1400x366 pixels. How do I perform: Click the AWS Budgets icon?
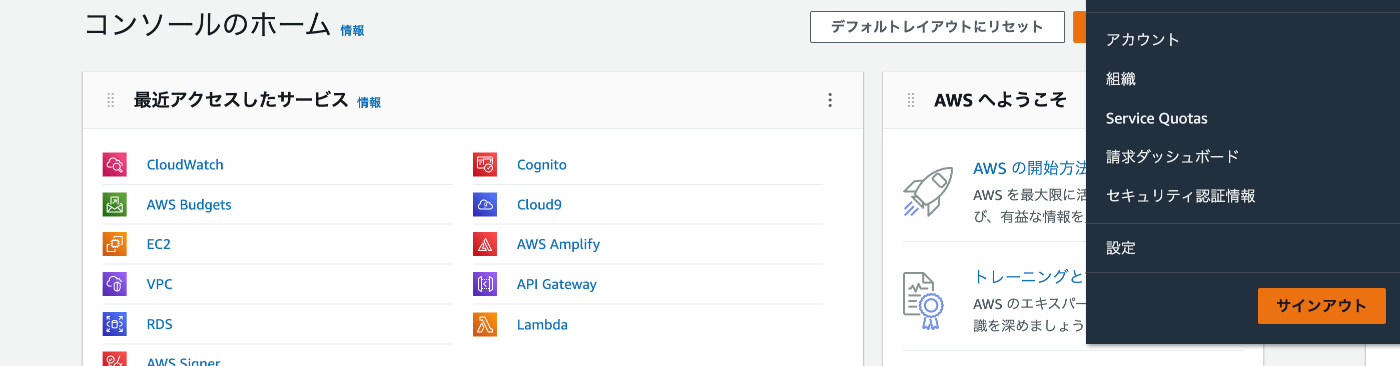(x=115, y=205)
